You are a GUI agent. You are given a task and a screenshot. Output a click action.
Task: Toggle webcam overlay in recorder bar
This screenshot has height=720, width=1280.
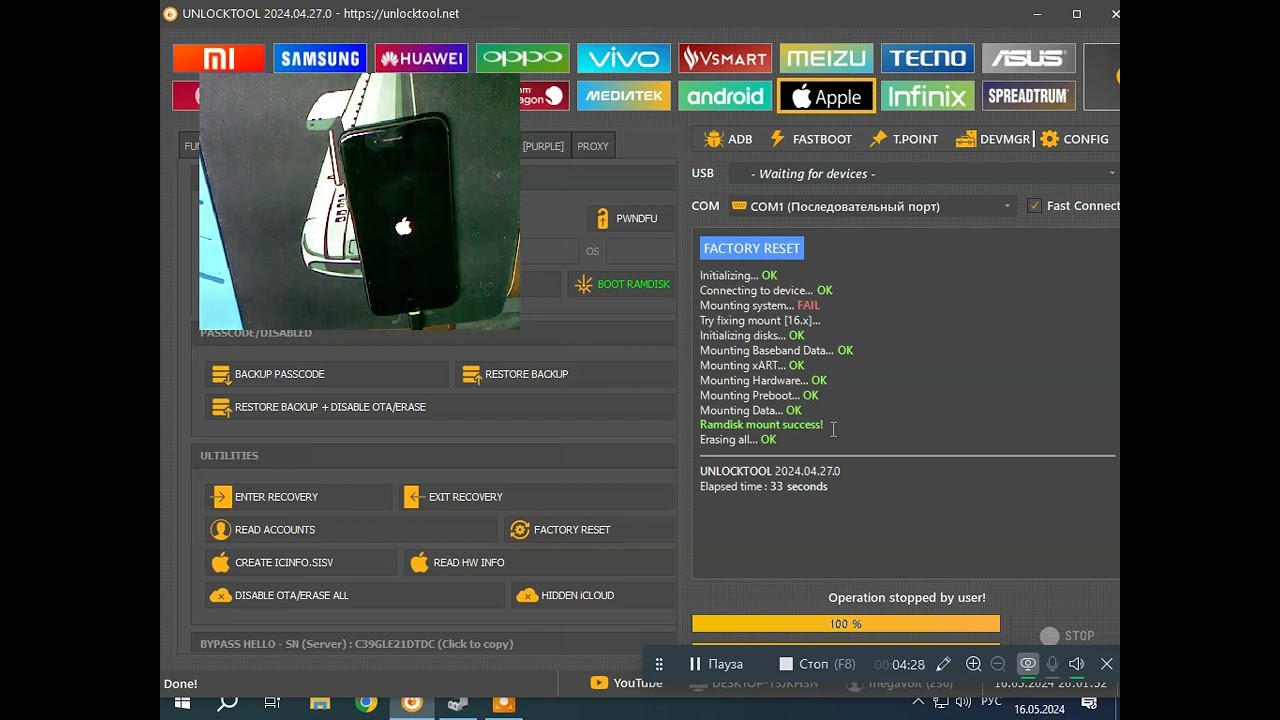1027,664
